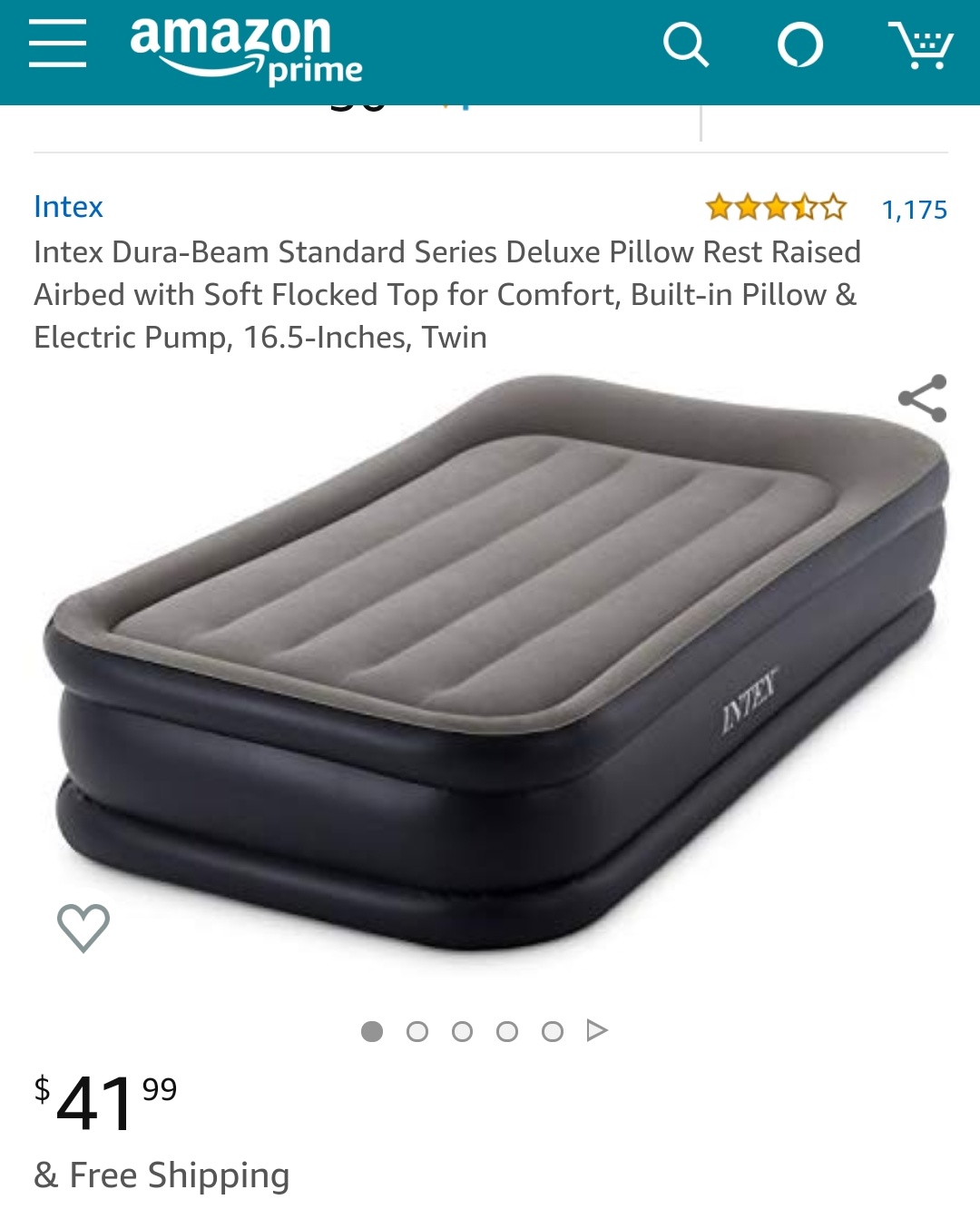This screenshot has width=980, height=1229.
Task: Select the second image carousel dot
Action: click(x=417, y=1031)
